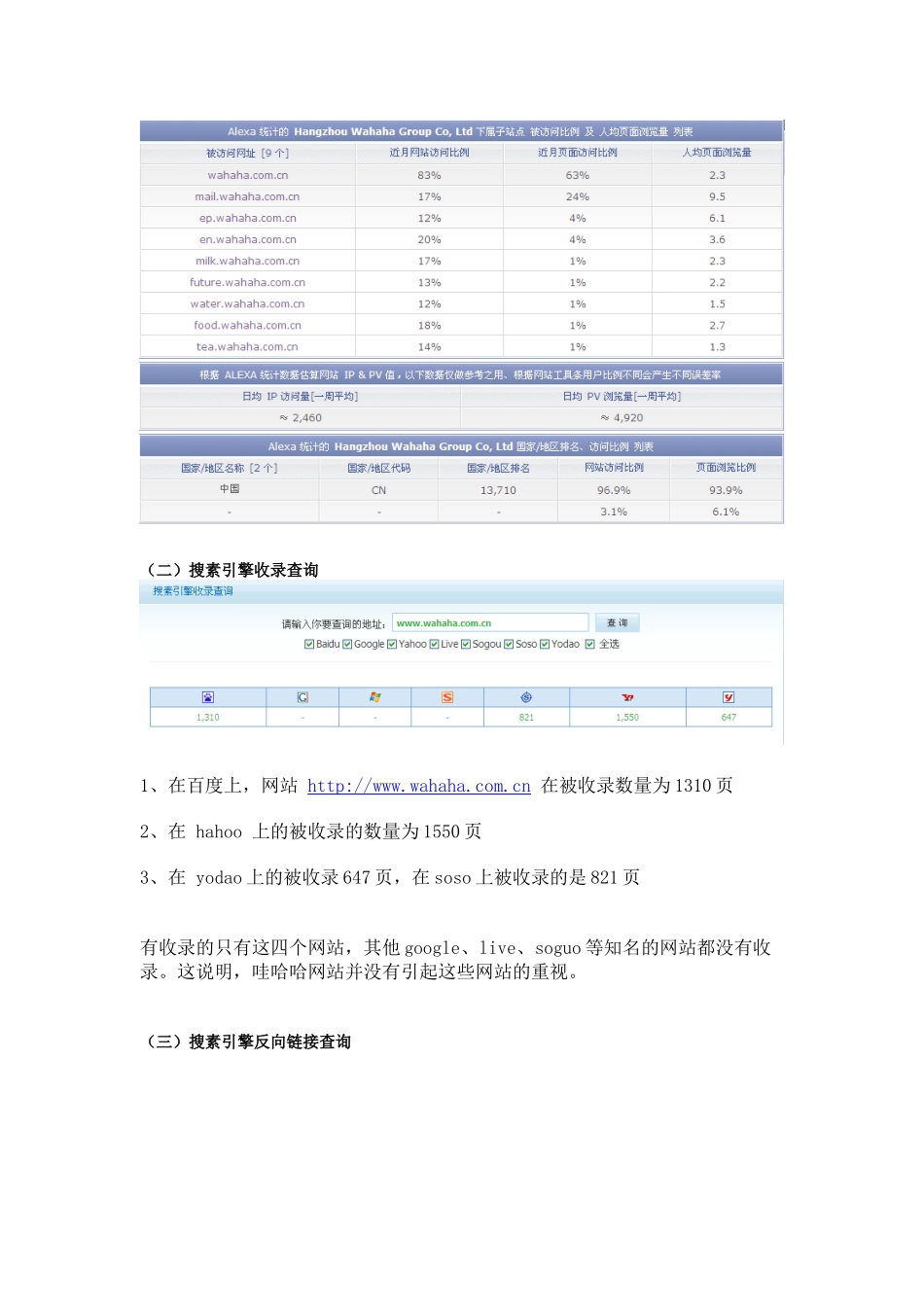Click the 日均 IP 访问量 header
The height and width of the screenshot is (1307, 924).
[301, 397]
